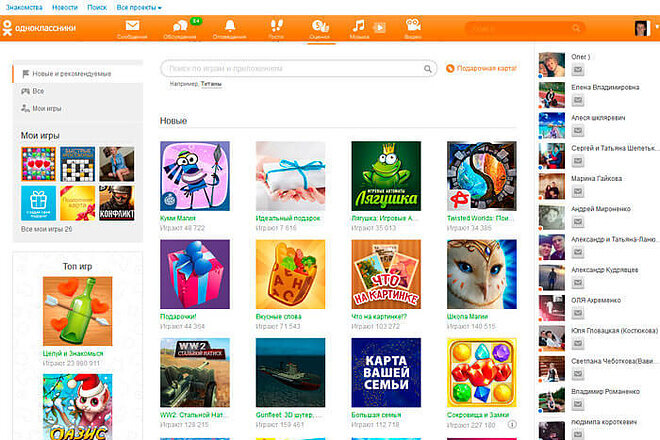Open the Guests footprints icon
The width and height of the screenshot is (660, 440).
pyautogui.click(x=277, y=28)
